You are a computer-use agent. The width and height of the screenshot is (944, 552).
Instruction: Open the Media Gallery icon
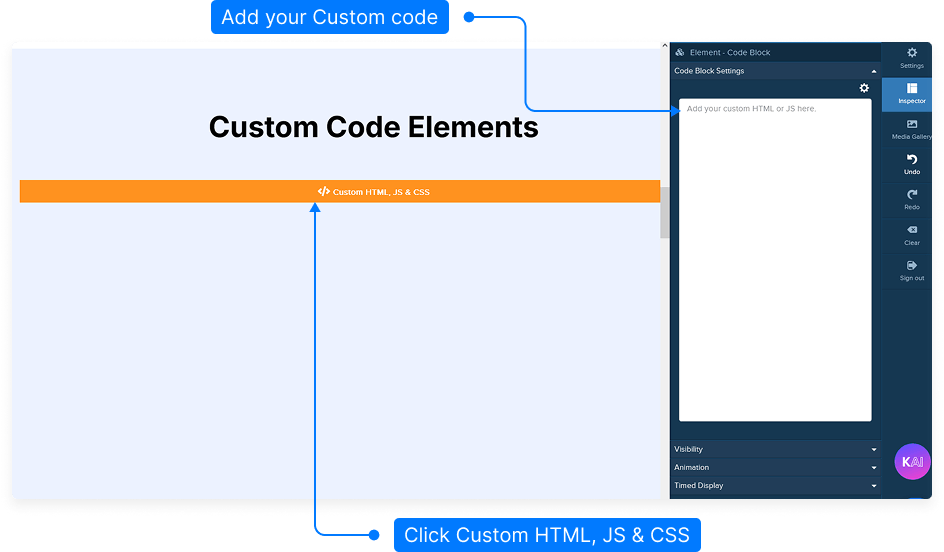(911, 124)
